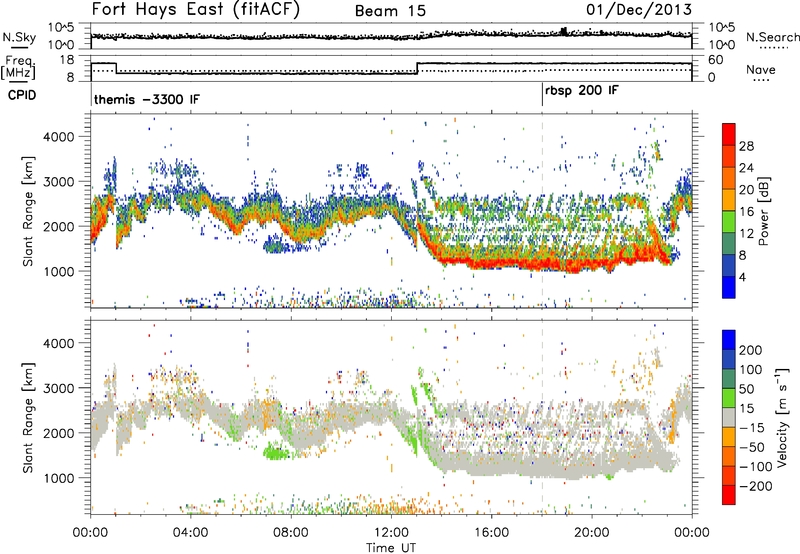This screenshot has width=800, height=554.
Task: Pick the blue top segment of Velocity colorbar
Action: (x=729, y=340)
